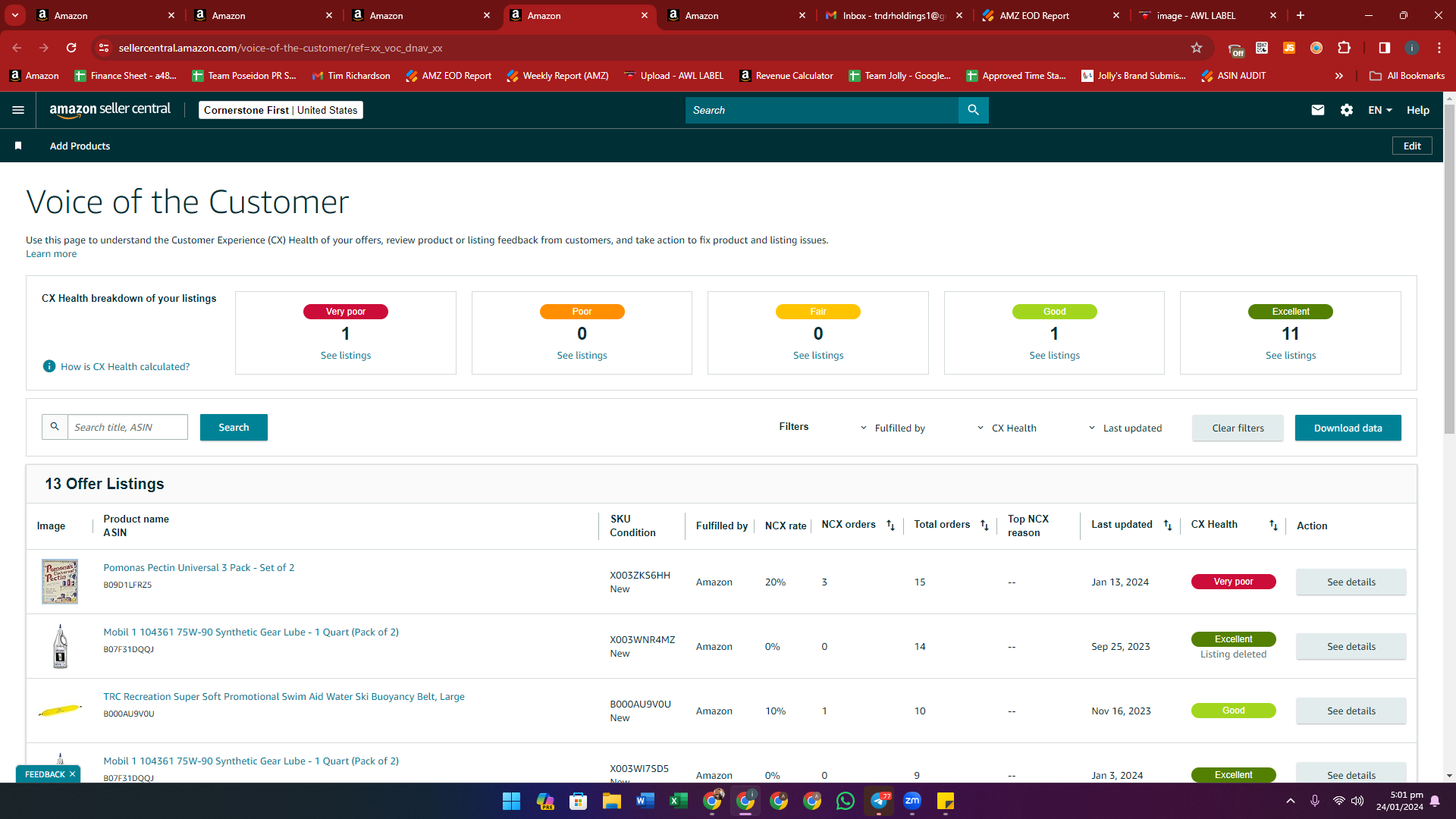Reload the page with the refresh icon
The image size is (1456, 819).
click(71, 48)
